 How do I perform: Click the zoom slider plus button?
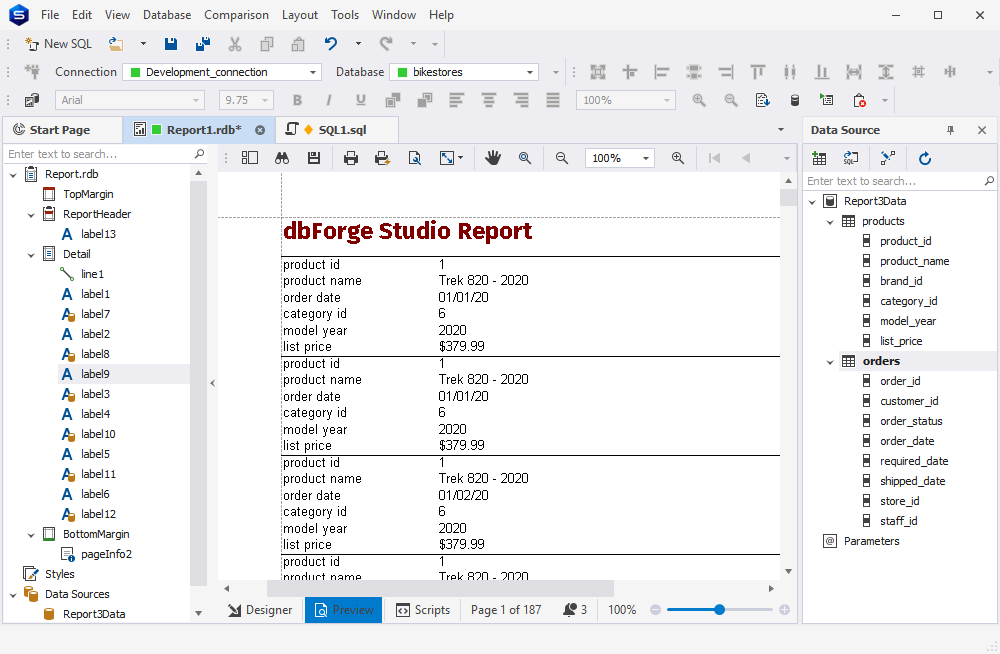[x=784, y=610]
